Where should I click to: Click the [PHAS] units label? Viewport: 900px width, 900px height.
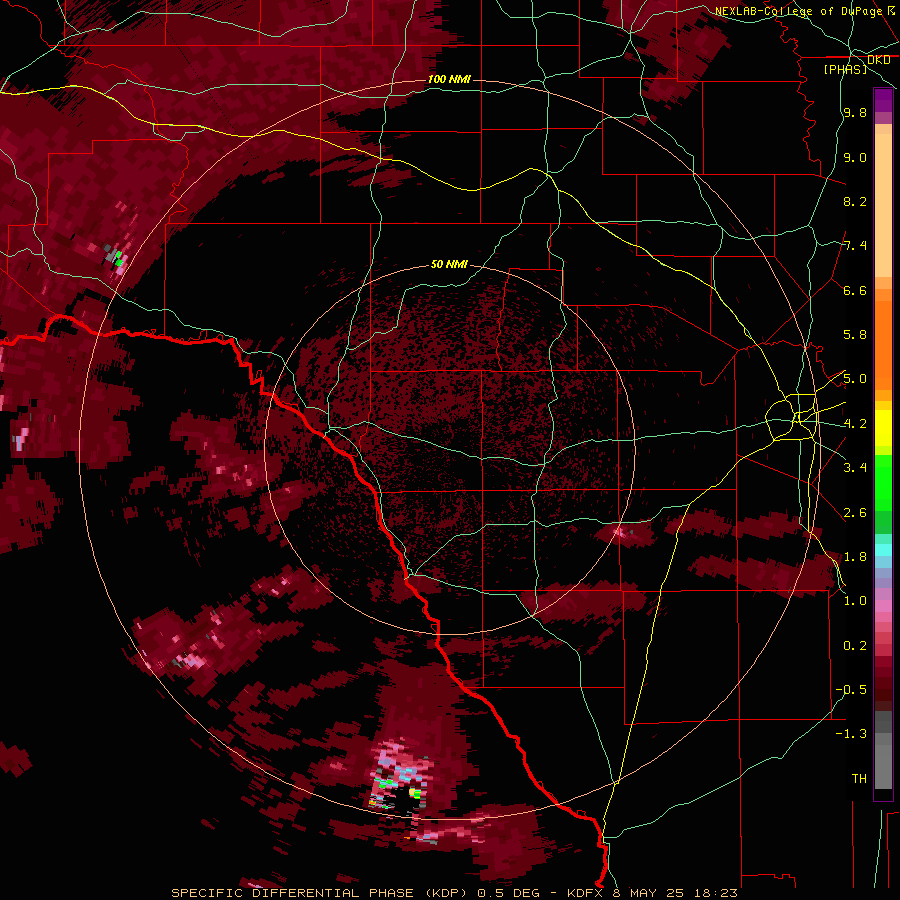pos(845,70)
